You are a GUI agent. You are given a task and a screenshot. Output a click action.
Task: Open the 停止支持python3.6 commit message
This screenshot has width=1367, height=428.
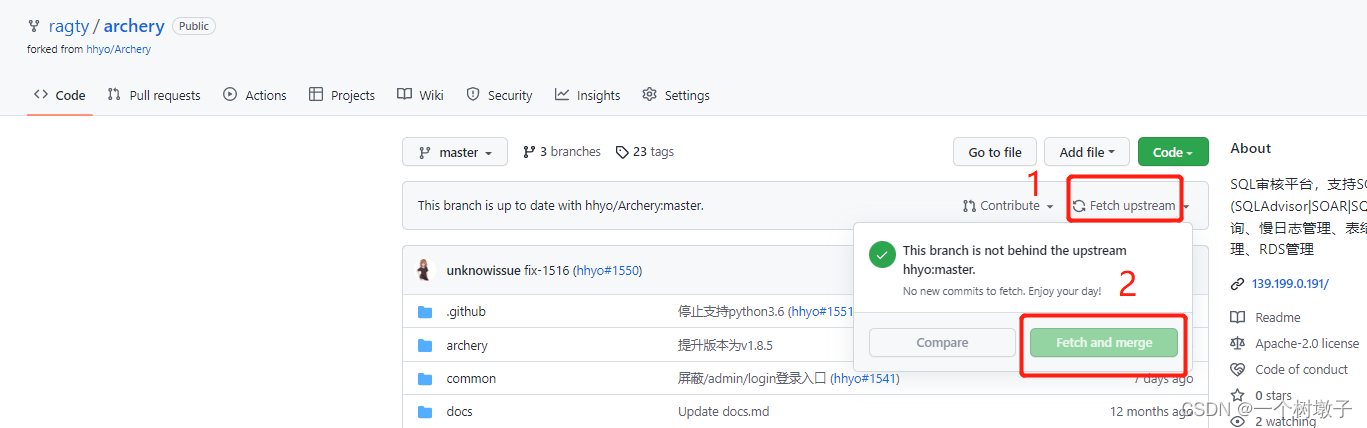click(731, 312)
